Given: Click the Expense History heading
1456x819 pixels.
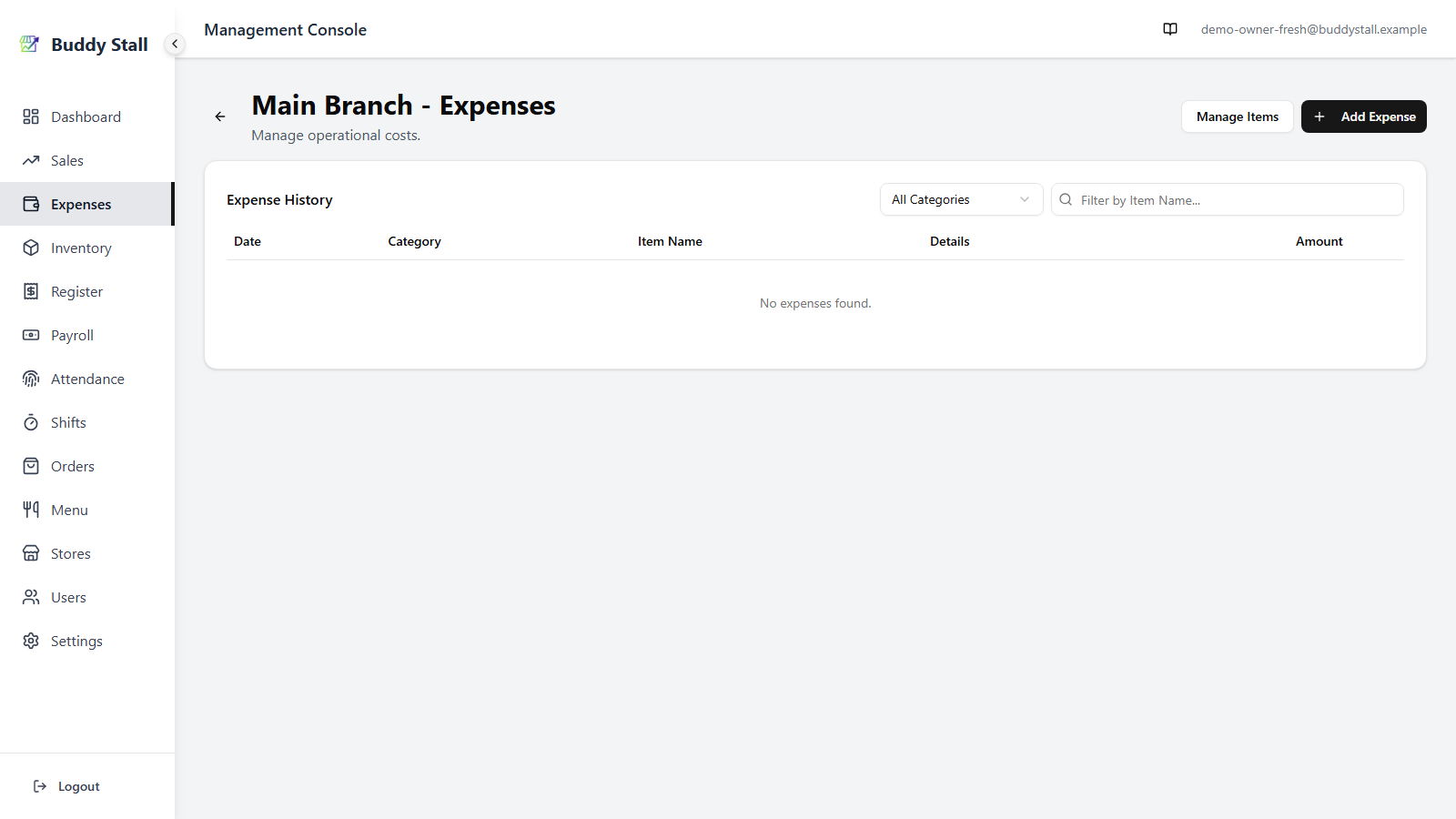Looking at the screenshot, I should (279, 199).
